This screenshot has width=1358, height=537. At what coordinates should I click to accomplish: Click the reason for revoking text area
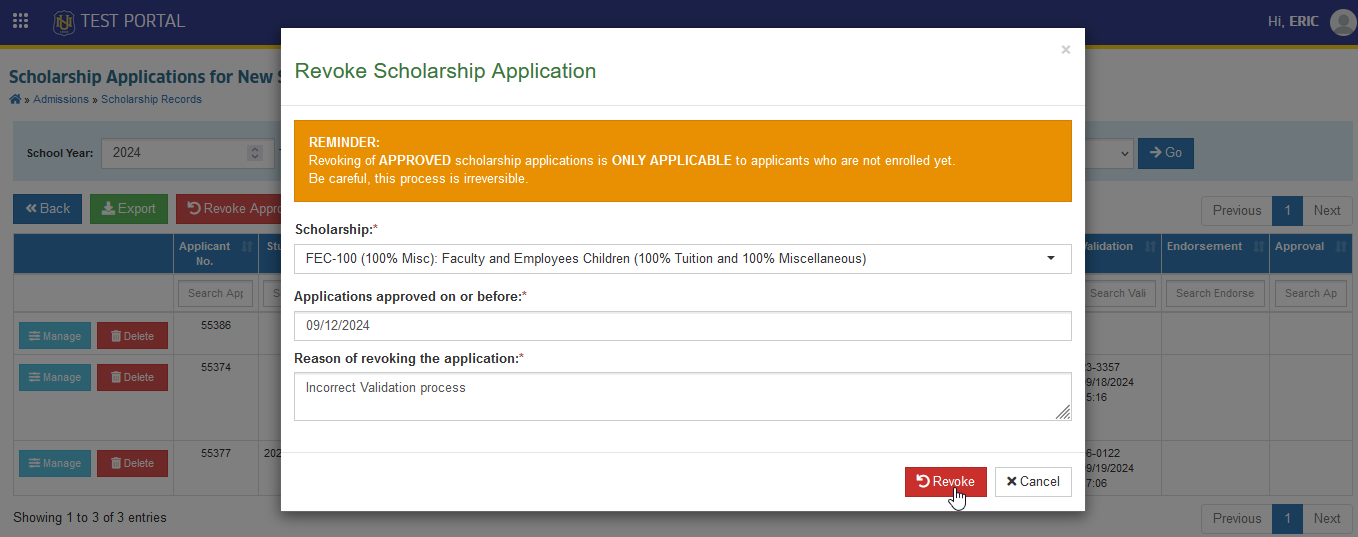tap(682, 397)
